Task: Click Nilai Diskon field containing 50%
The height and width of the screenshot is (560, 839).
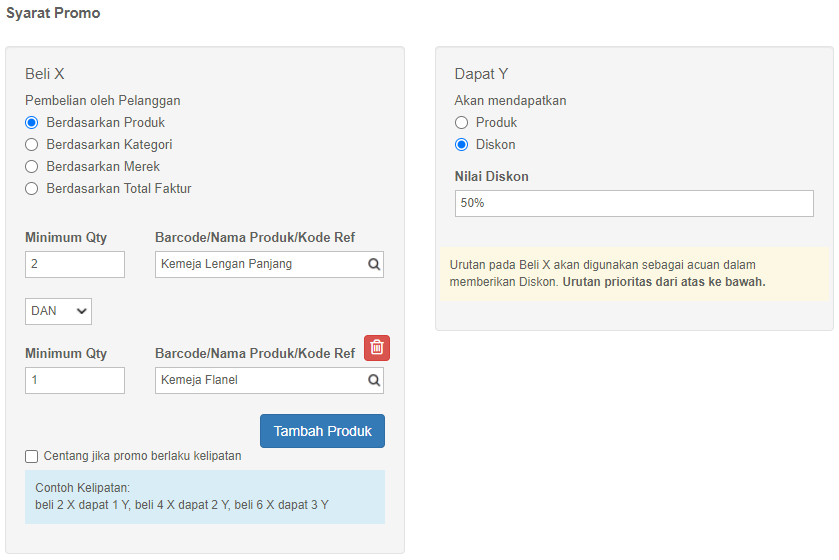Action: (x=634, y=203)
